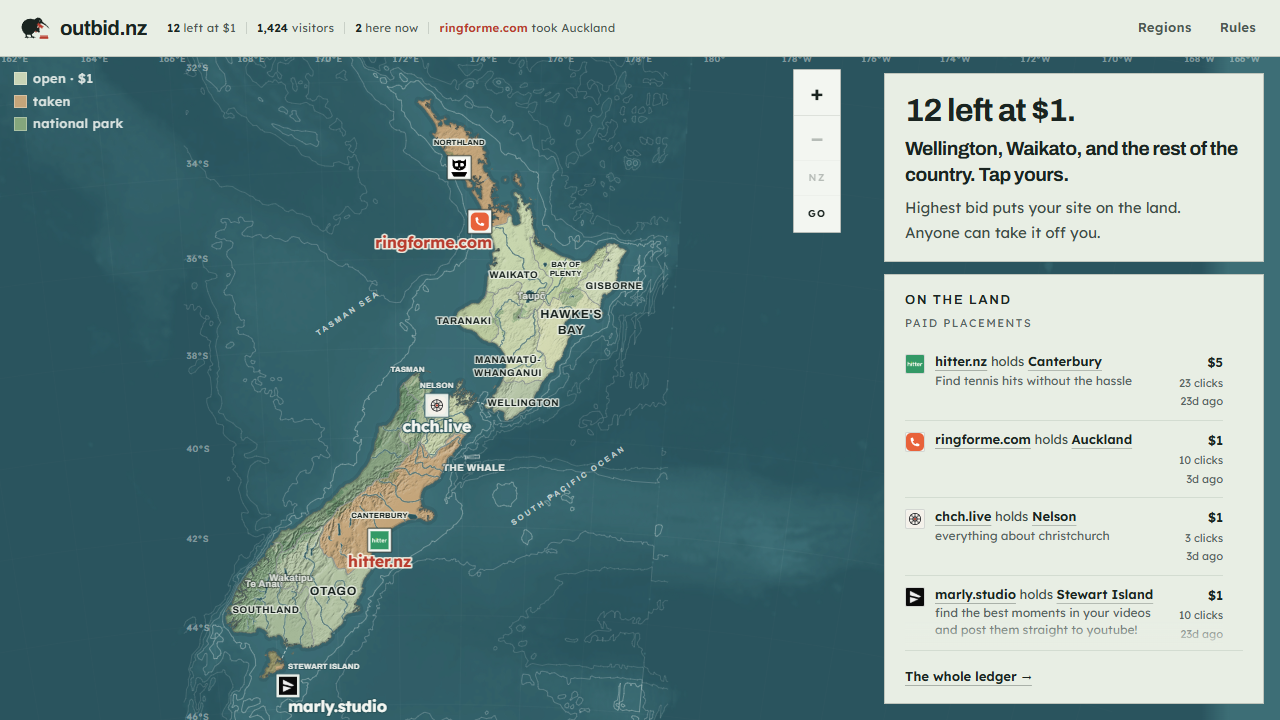Zoom out with the minus button

tap(817, 139)
